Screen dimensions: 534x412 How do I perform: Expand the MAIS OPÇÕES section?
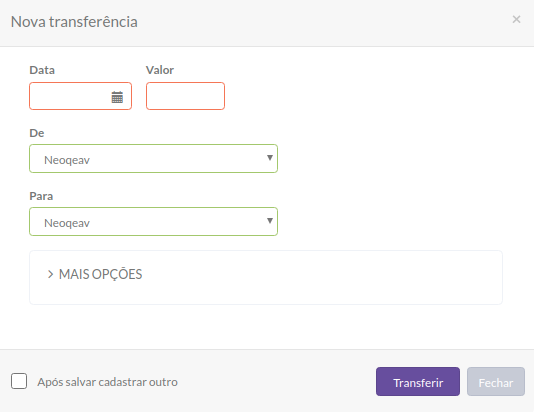[100, 274]
